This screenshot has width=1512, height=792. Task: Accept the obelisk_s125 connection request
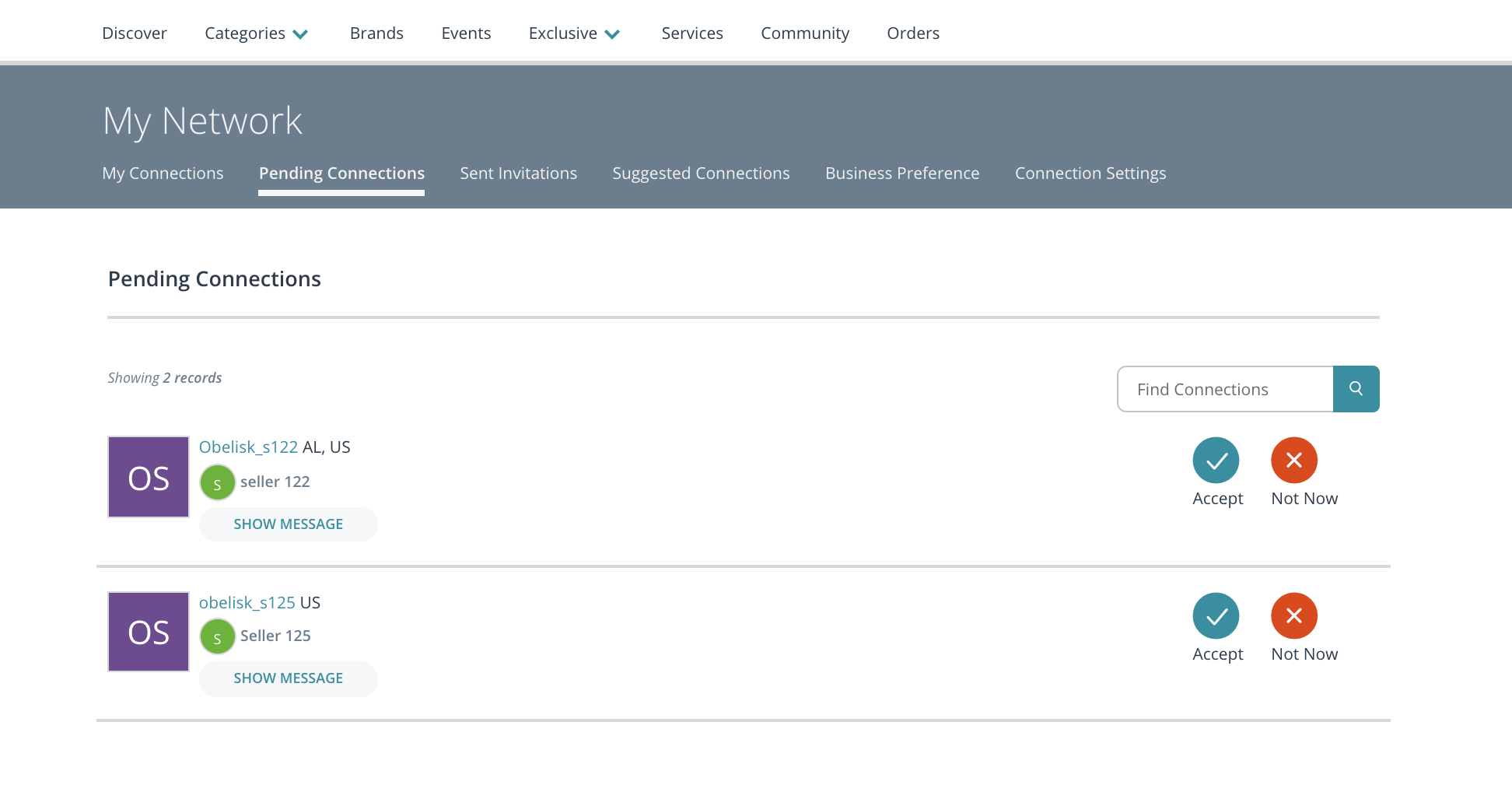(x=1216, y=616)
